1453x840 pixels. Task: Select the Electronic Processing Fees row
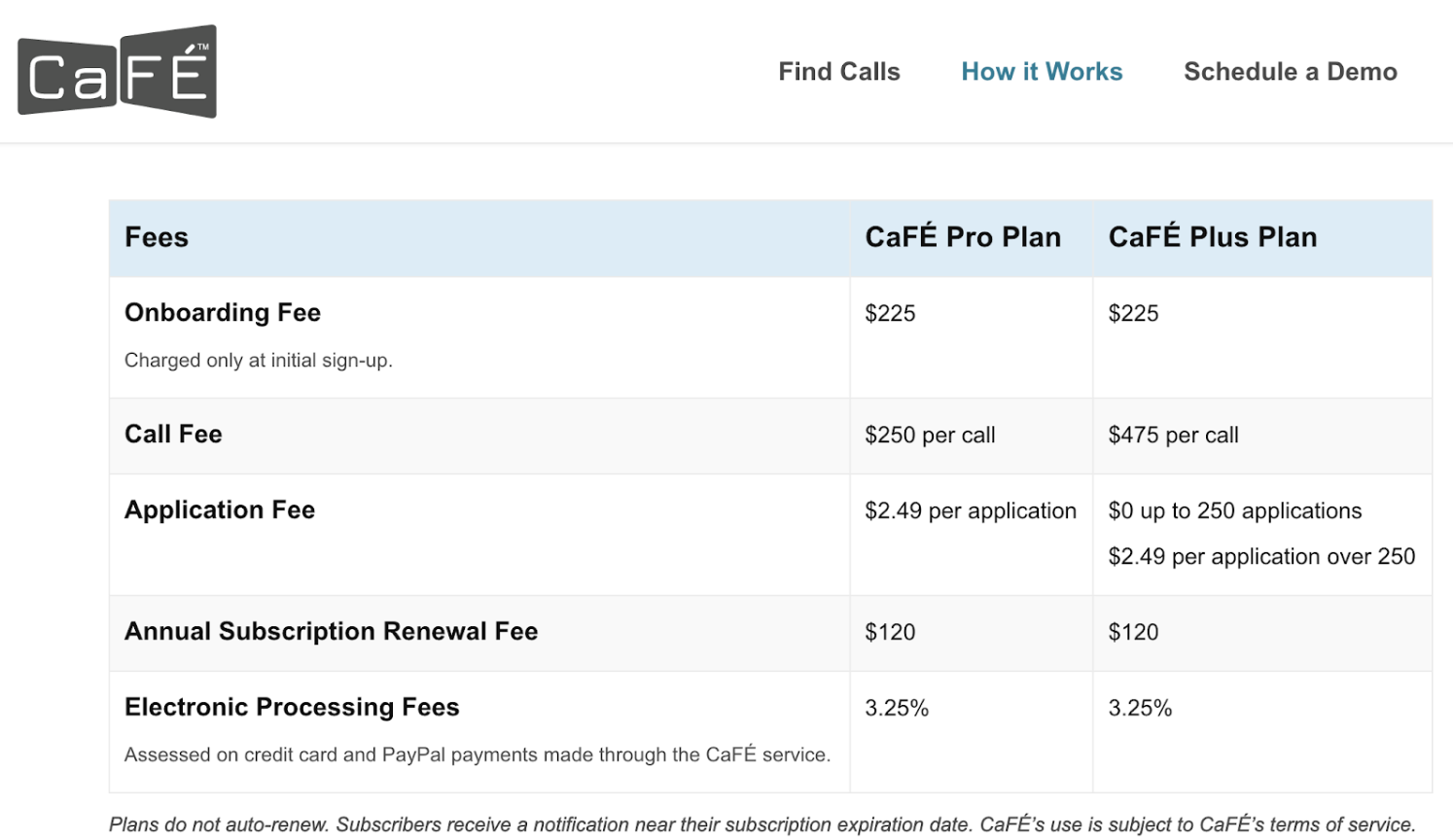click(292, 707)
